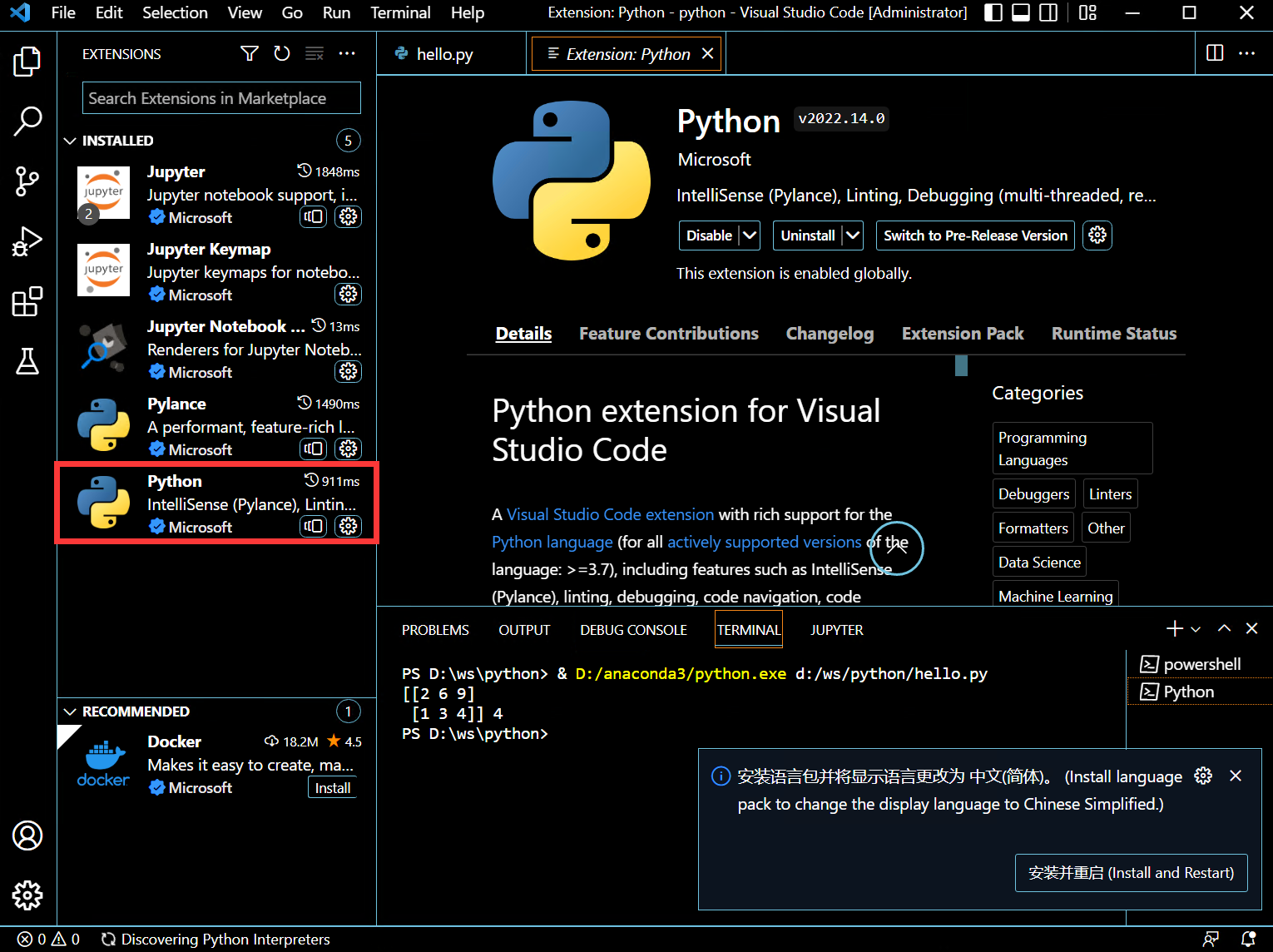
Task: Click the Uninstall button
Action: 807,236
